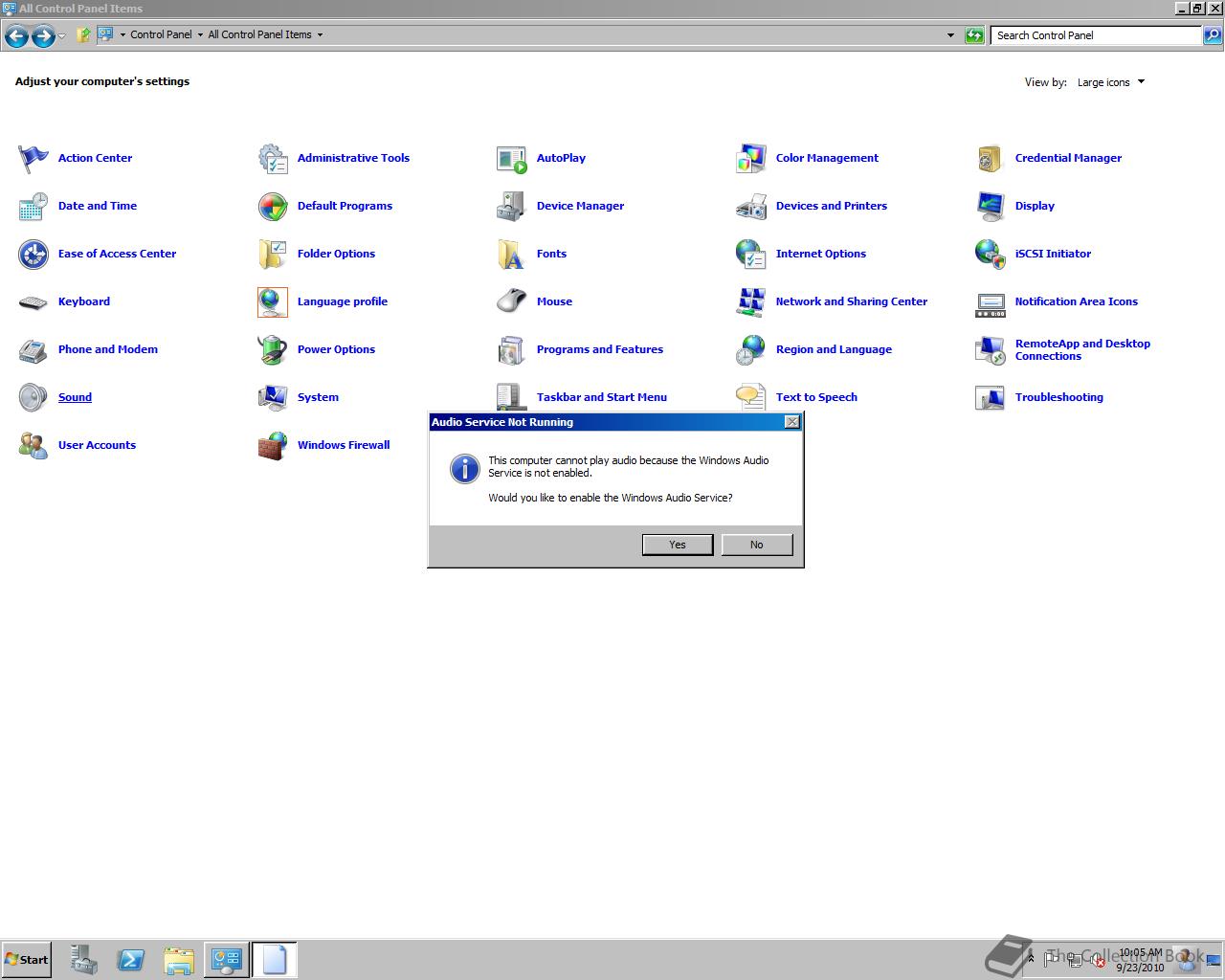The width and height of the screenshot is (1225, 980).
Task: Open the iSCSI Initiator icon
Action: click(991, 254)
